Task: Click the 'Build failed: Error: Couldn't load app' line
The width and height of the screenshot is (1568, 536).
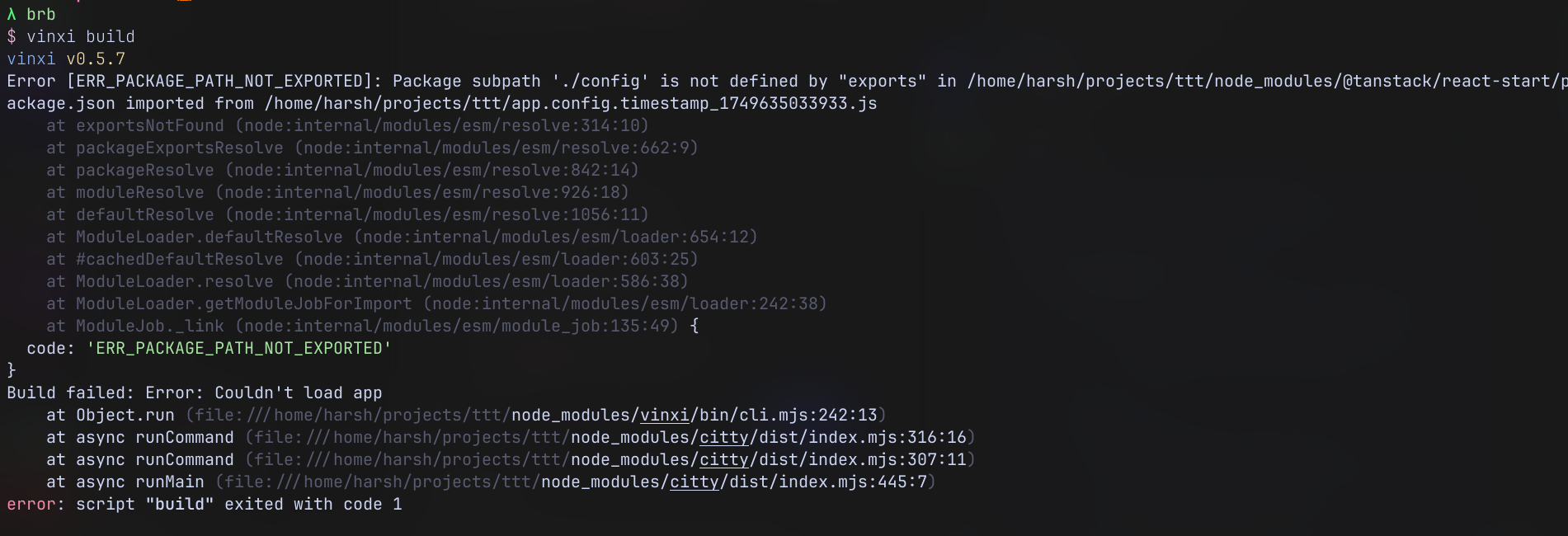Action: (195, 393)
